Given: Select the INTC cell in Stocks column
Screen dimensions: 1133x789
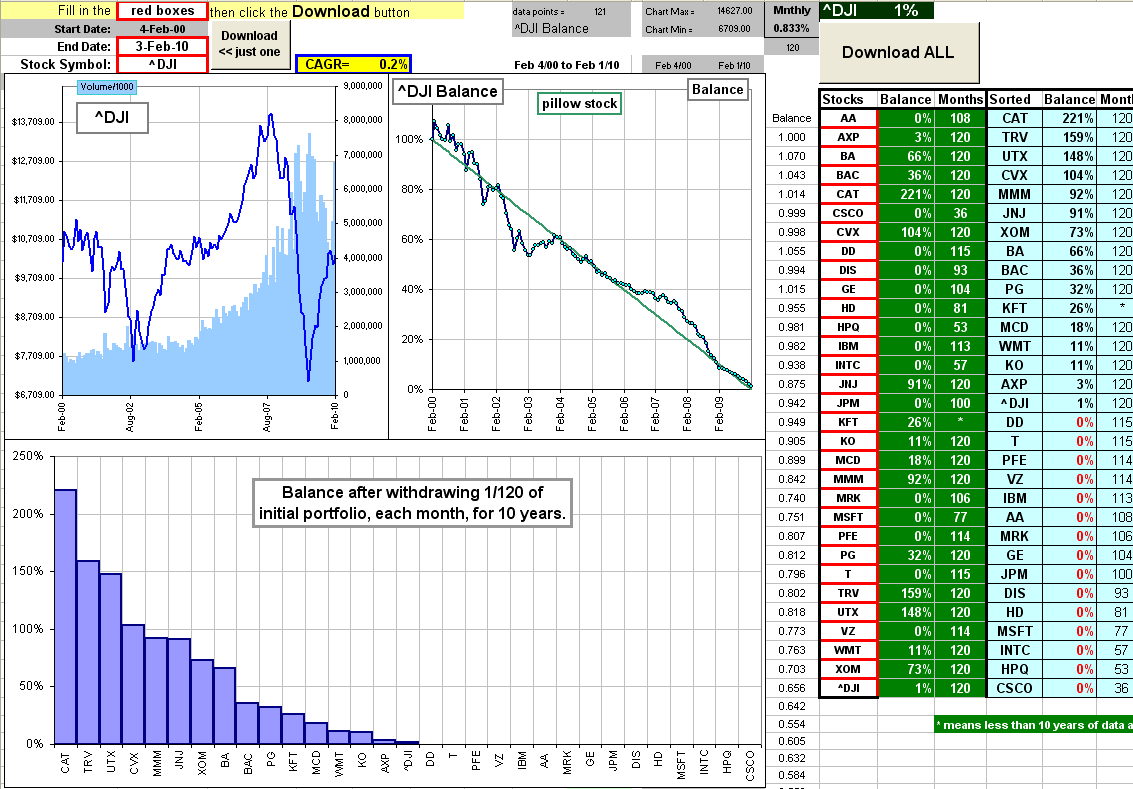Looking at the screenshot, I should (x=848, y=365).
